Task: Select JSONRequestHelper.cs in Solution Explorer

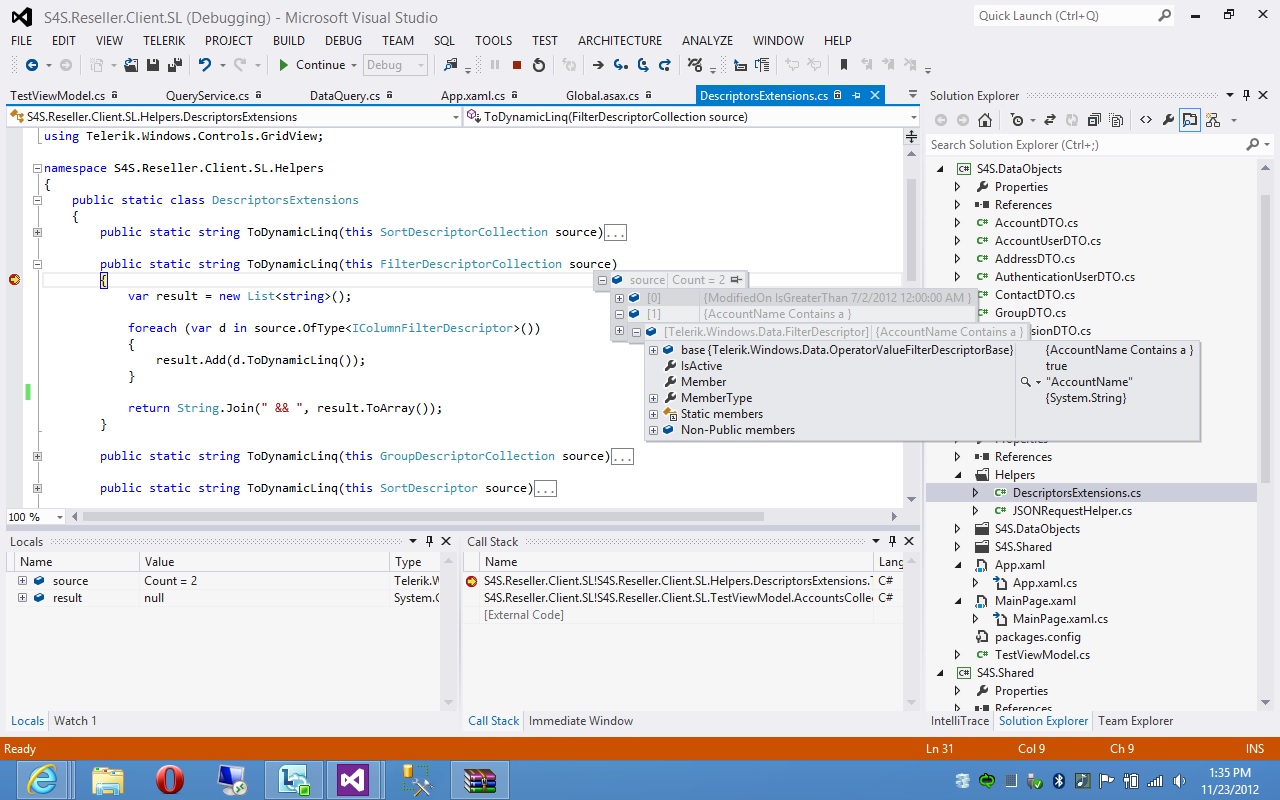Action: click(x=1072, y=511)
